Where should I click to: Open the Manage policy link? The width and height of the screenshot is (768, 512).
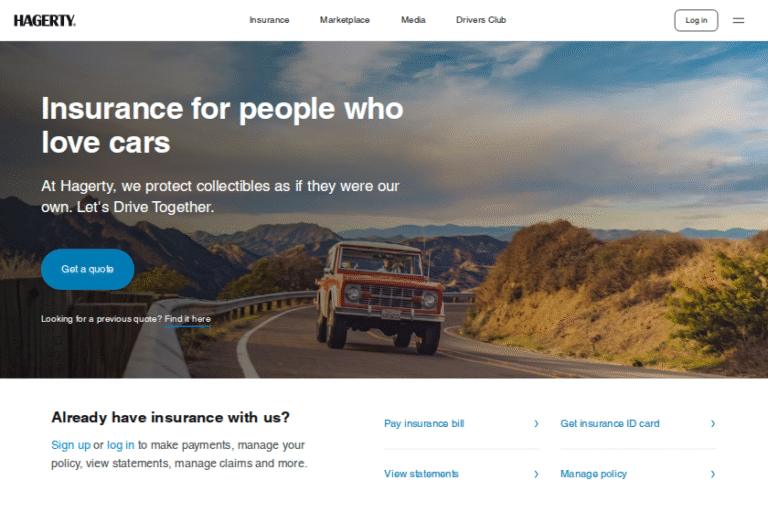click(x=593, y=474)
